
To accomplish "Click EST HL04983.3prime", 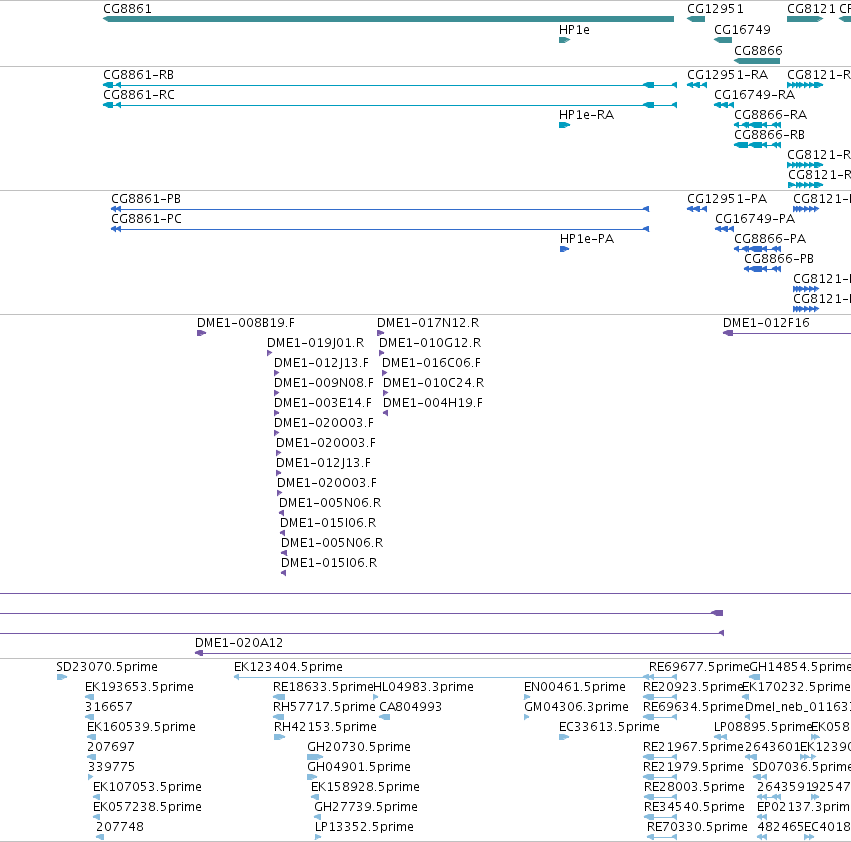I will click(x=376, y=697).
